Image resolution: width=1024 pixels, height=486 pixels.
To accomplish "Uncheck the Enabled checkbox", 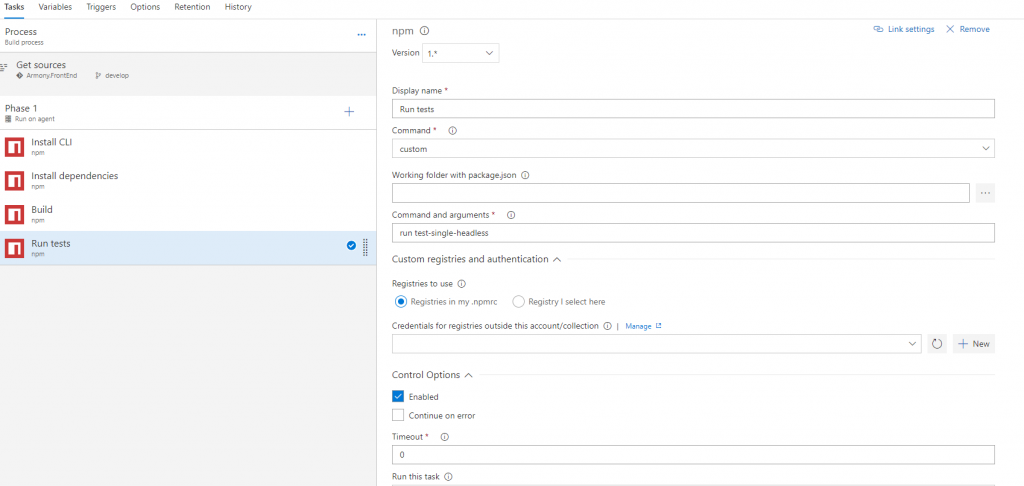I will tap(398, 397).
